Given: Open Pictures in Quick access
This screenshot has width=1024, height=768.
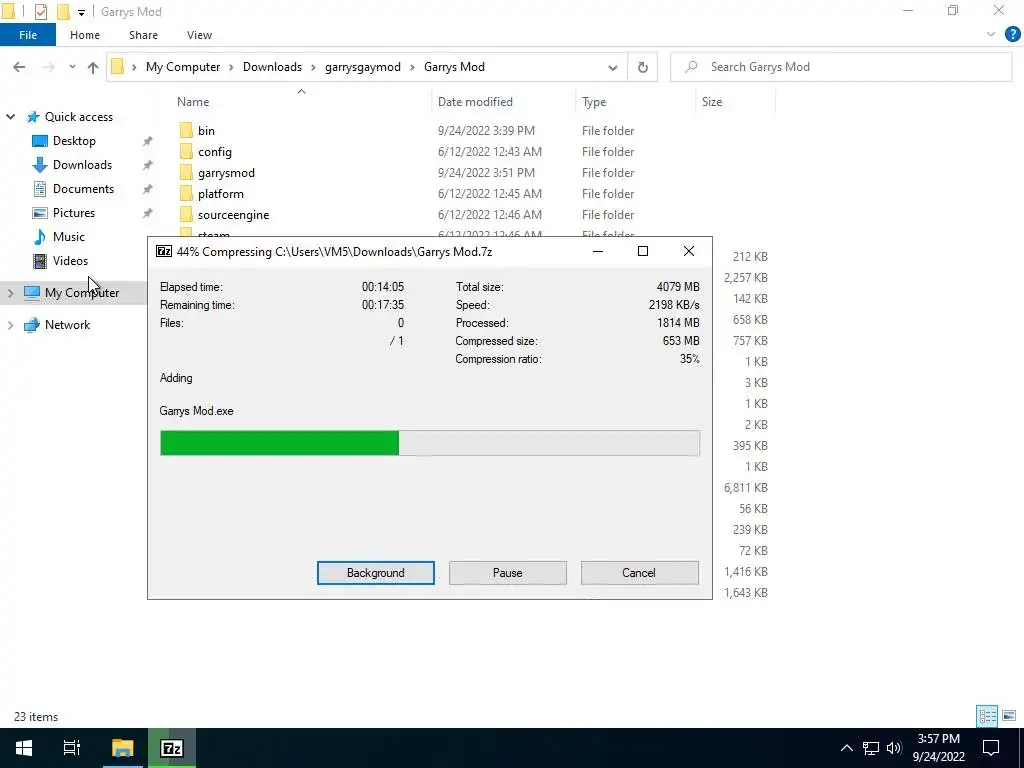Looking at the screenshot, I should pos(73,213).
